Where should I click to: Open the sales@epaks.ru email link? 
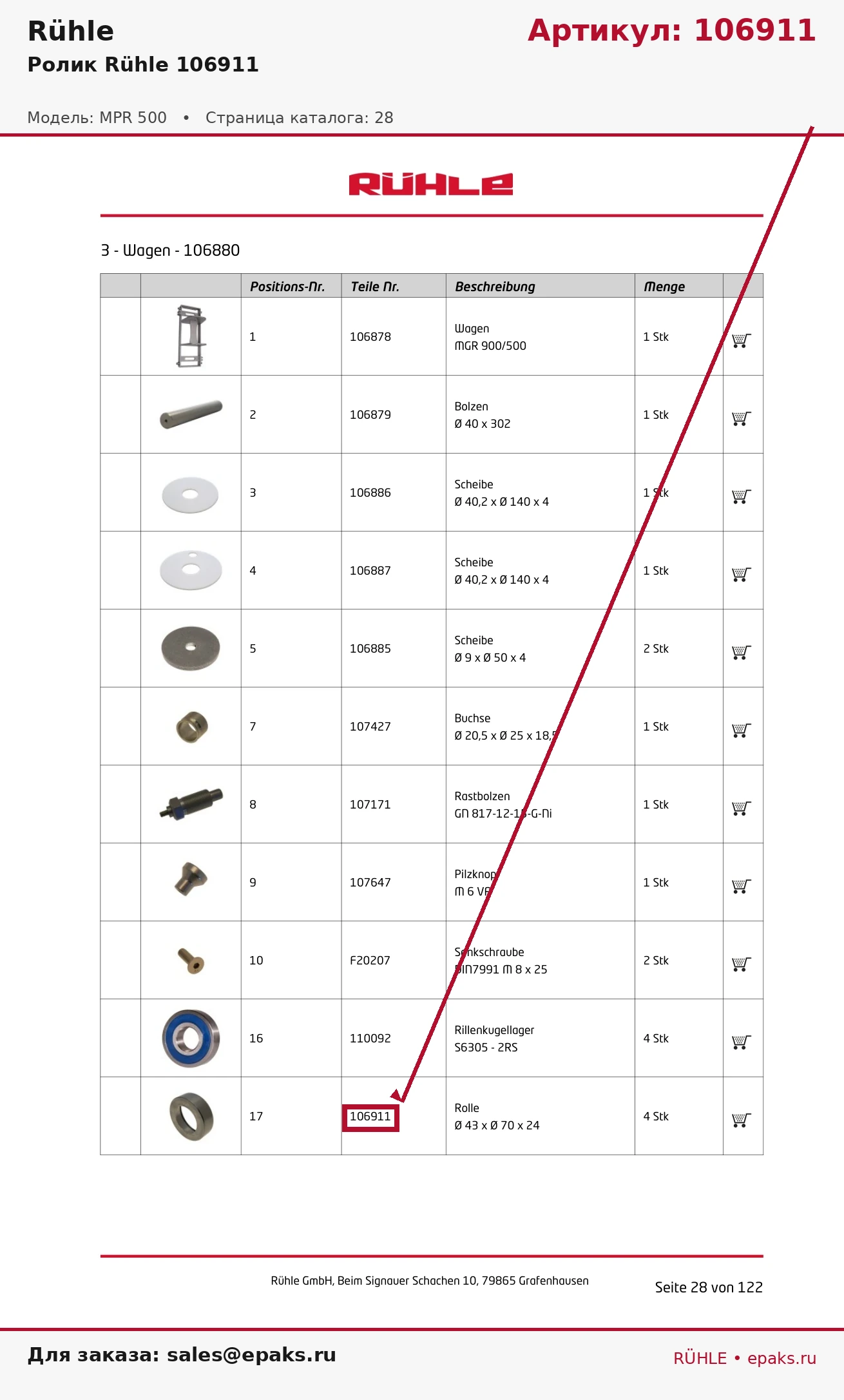[251, 1355]
